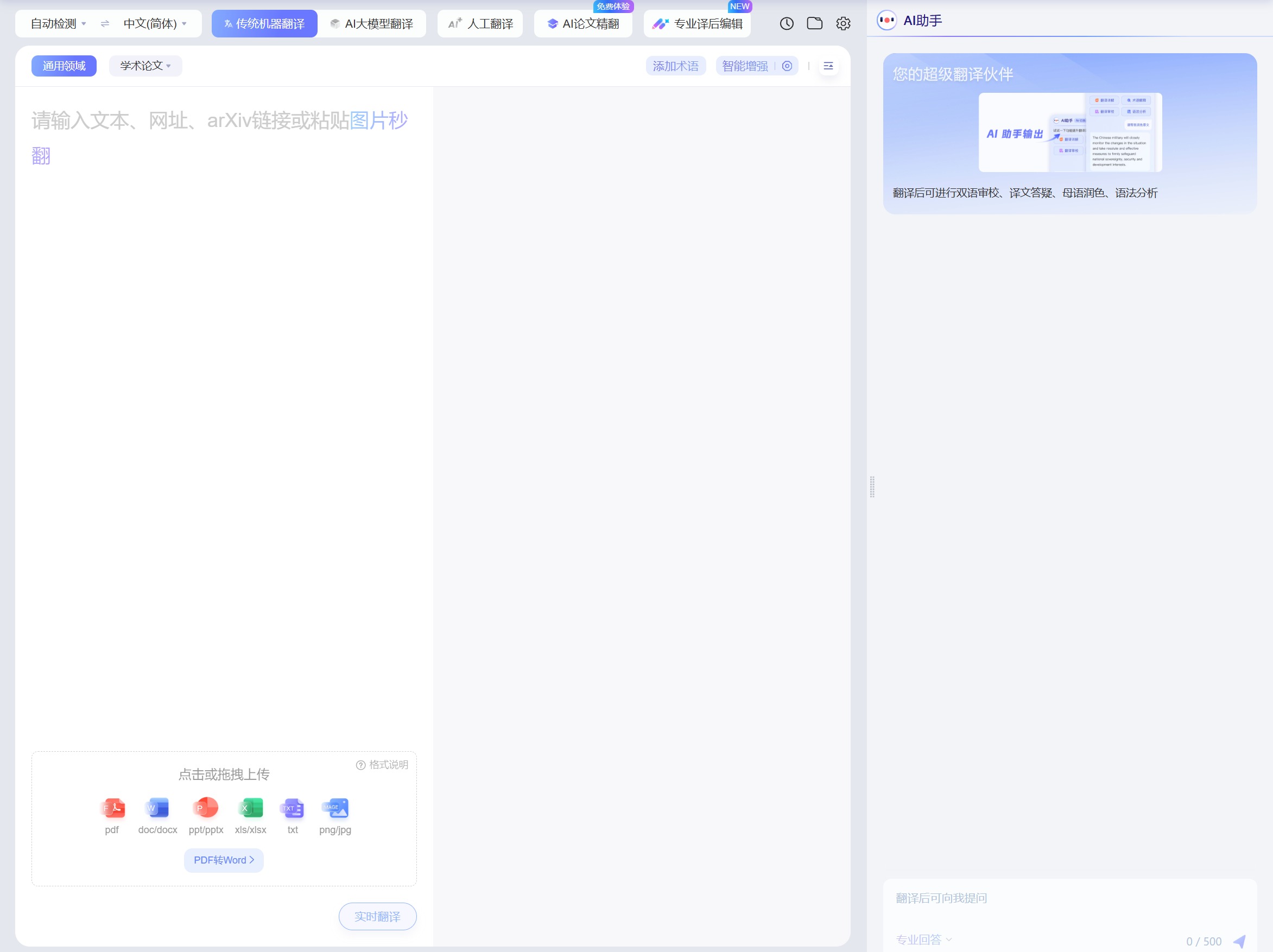This screenshot has height=952, width=1273.
Task: Toggle the 实时翻译 real-time translation button
Action: 377,916
